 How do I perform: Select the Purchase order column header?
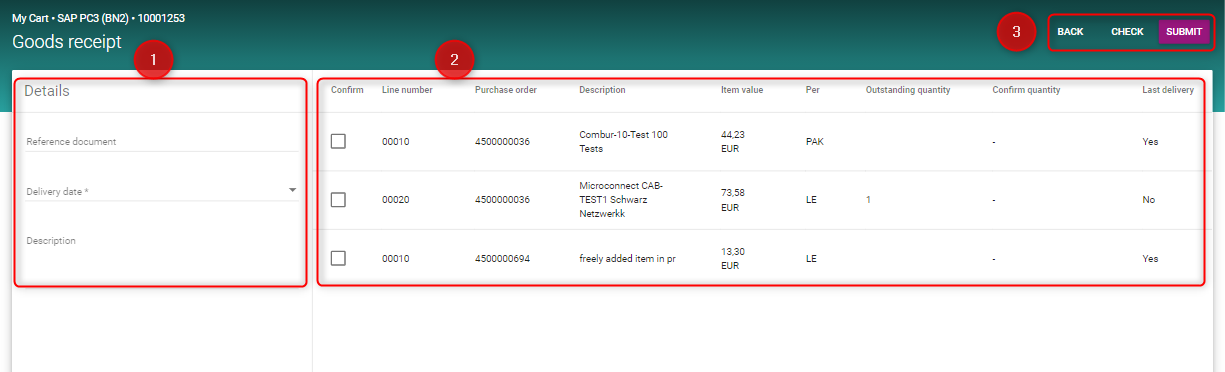[506, 90]
